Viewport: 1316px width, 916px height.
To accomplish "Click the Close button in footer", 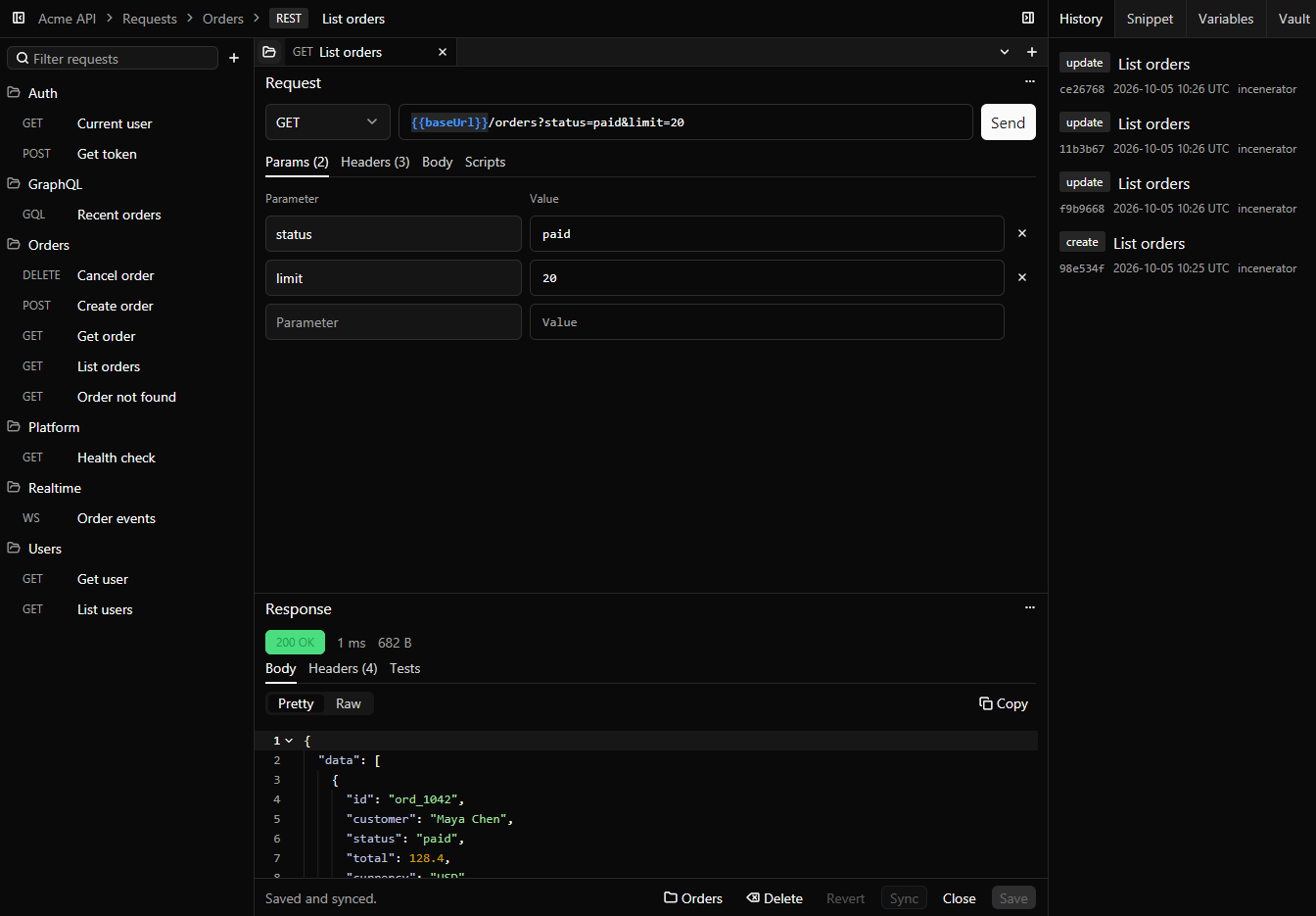I will click(960, 898).
